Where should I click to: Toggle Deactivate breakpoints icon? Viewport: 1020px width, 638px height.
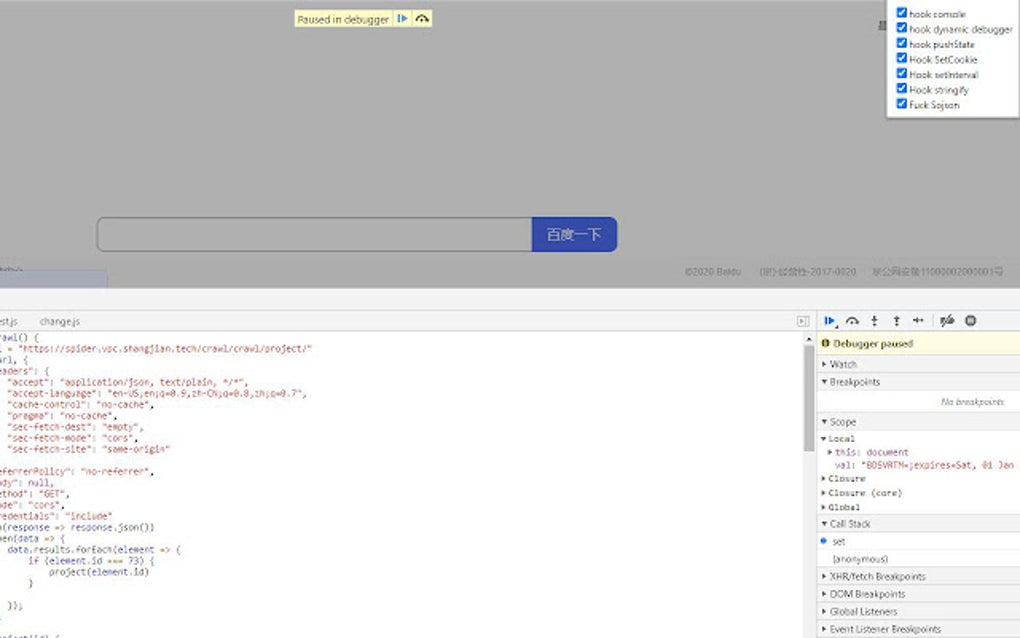(946, 321)
